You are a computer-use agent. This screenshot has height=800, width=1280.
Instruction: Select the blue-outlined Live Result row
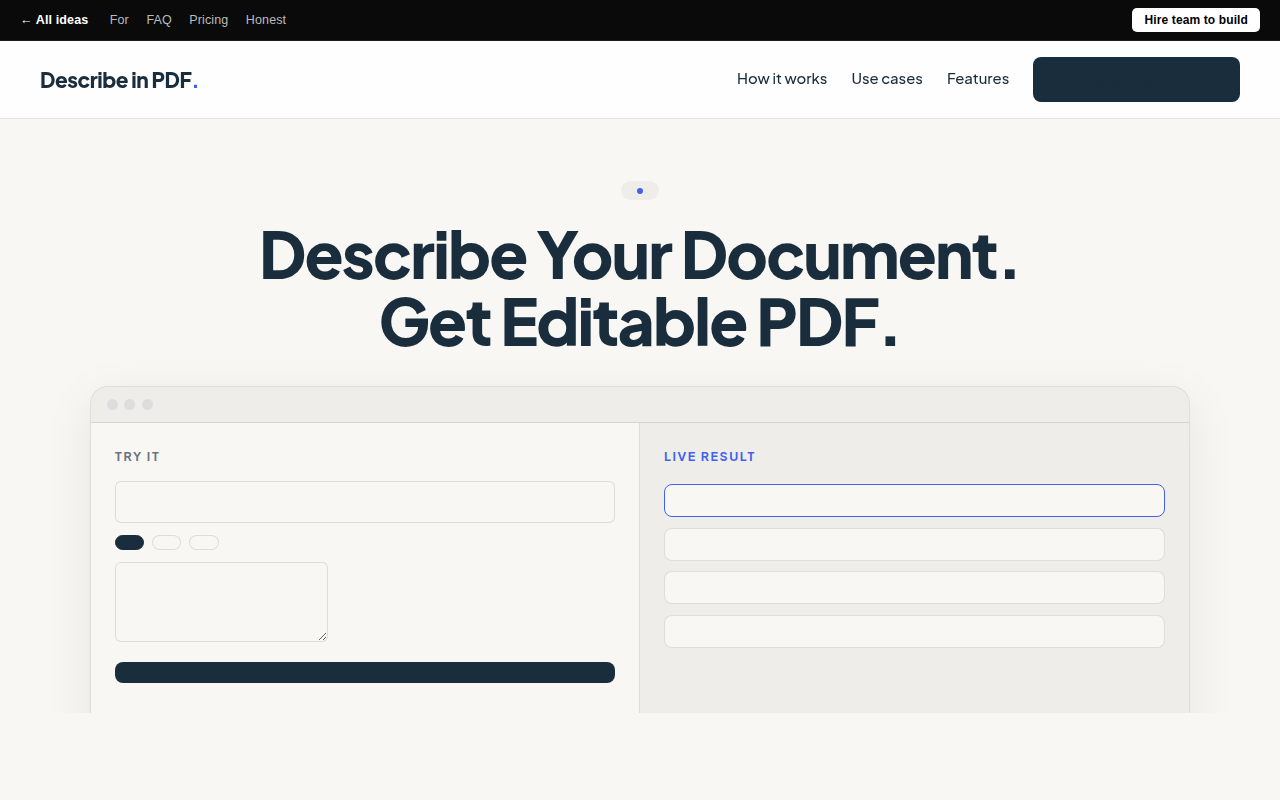[914, 500]
